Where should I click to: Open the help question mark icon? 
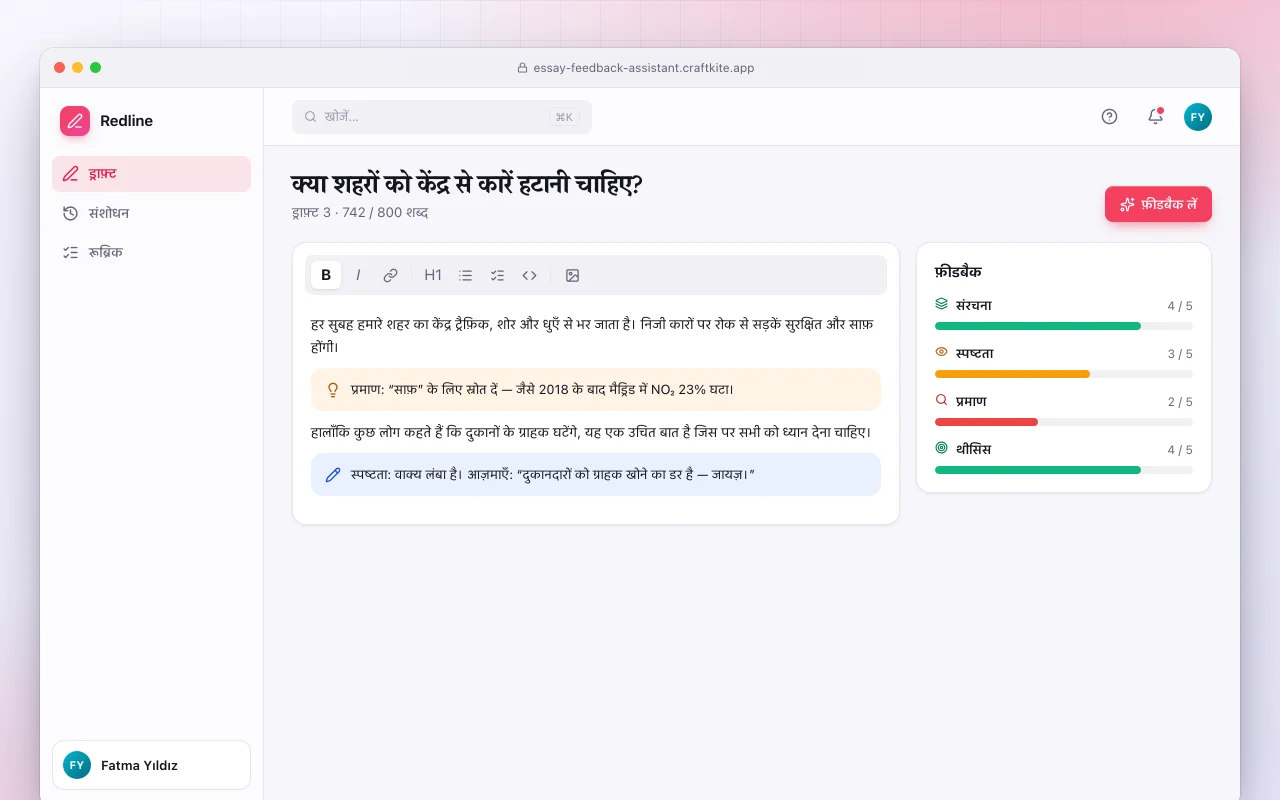(1109, 117)
